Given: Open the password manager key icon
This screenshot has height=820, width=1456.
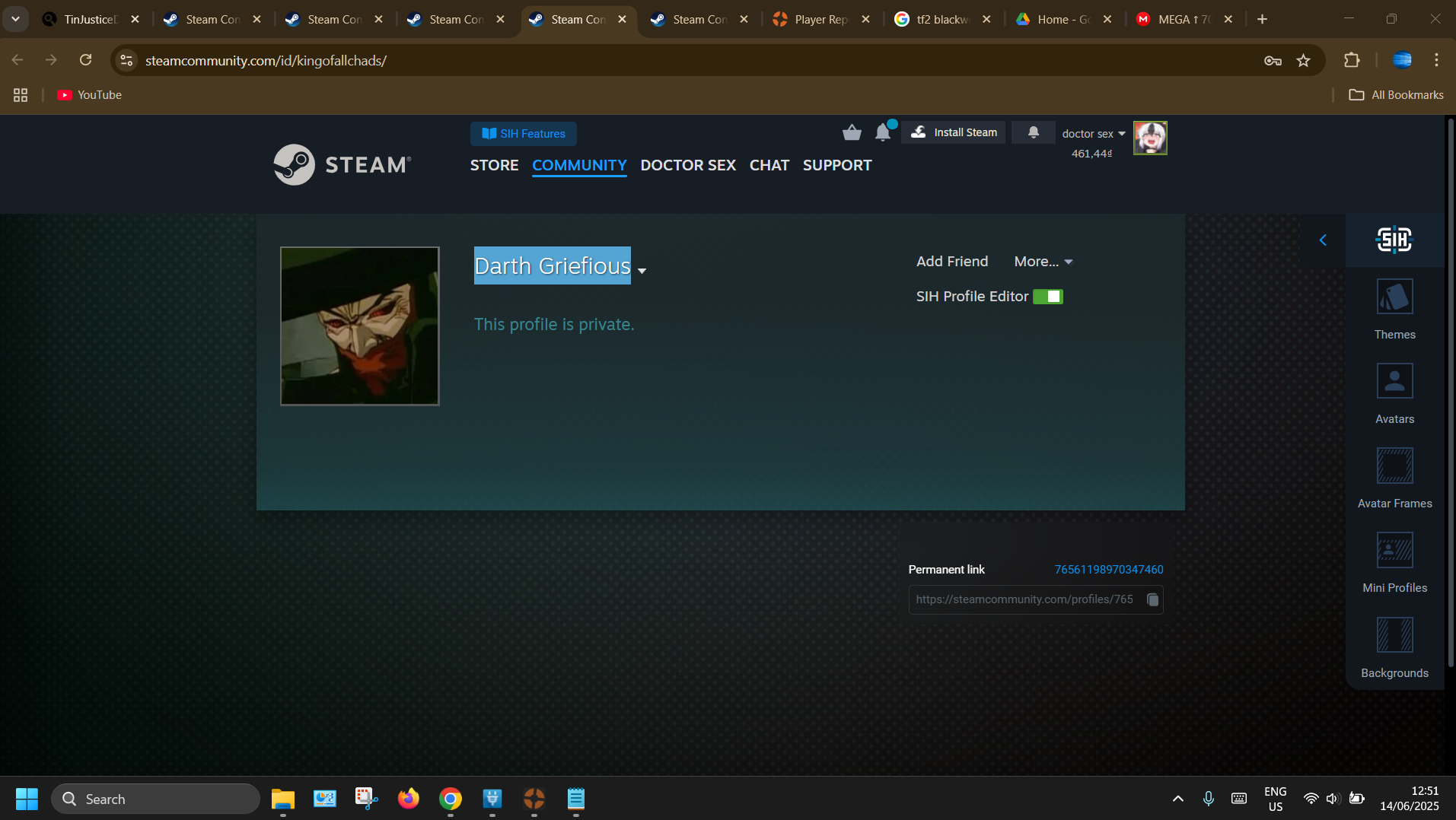Looking at the screenshot, I should (x=1273, y=61).
